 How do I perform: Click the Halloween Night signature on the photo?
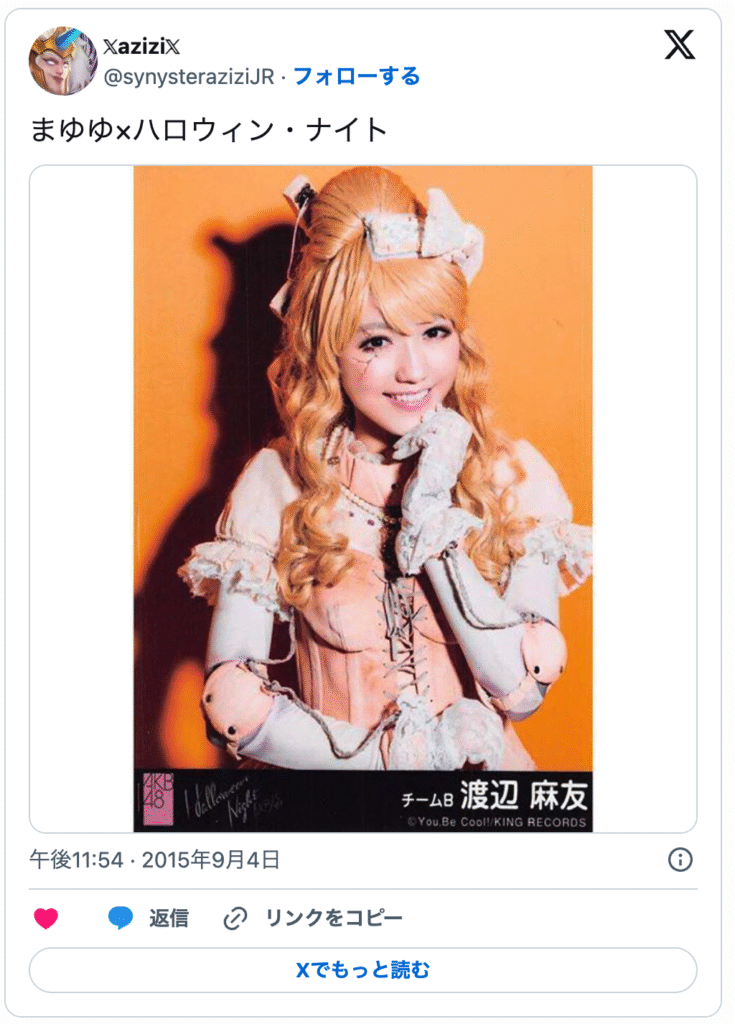pos(232,798)
